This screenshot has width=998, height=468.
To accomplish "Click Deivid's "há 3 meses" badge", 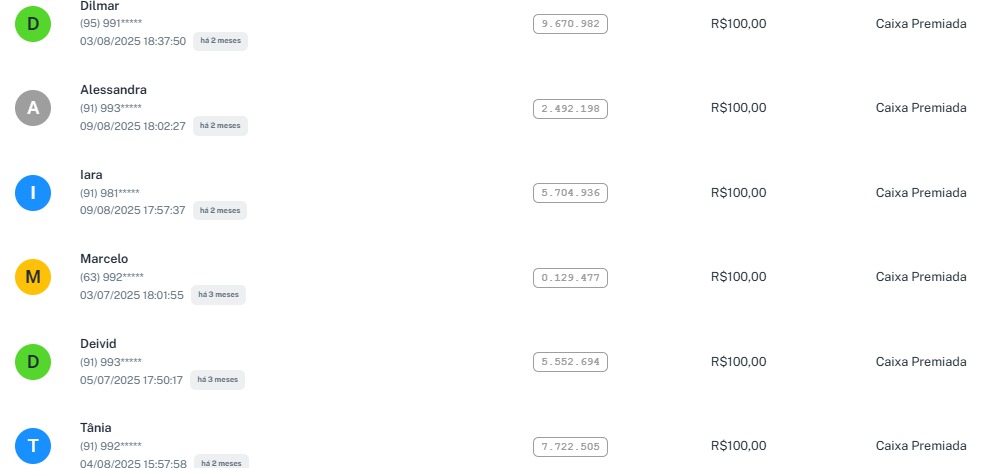I will [x=218, y=380].
